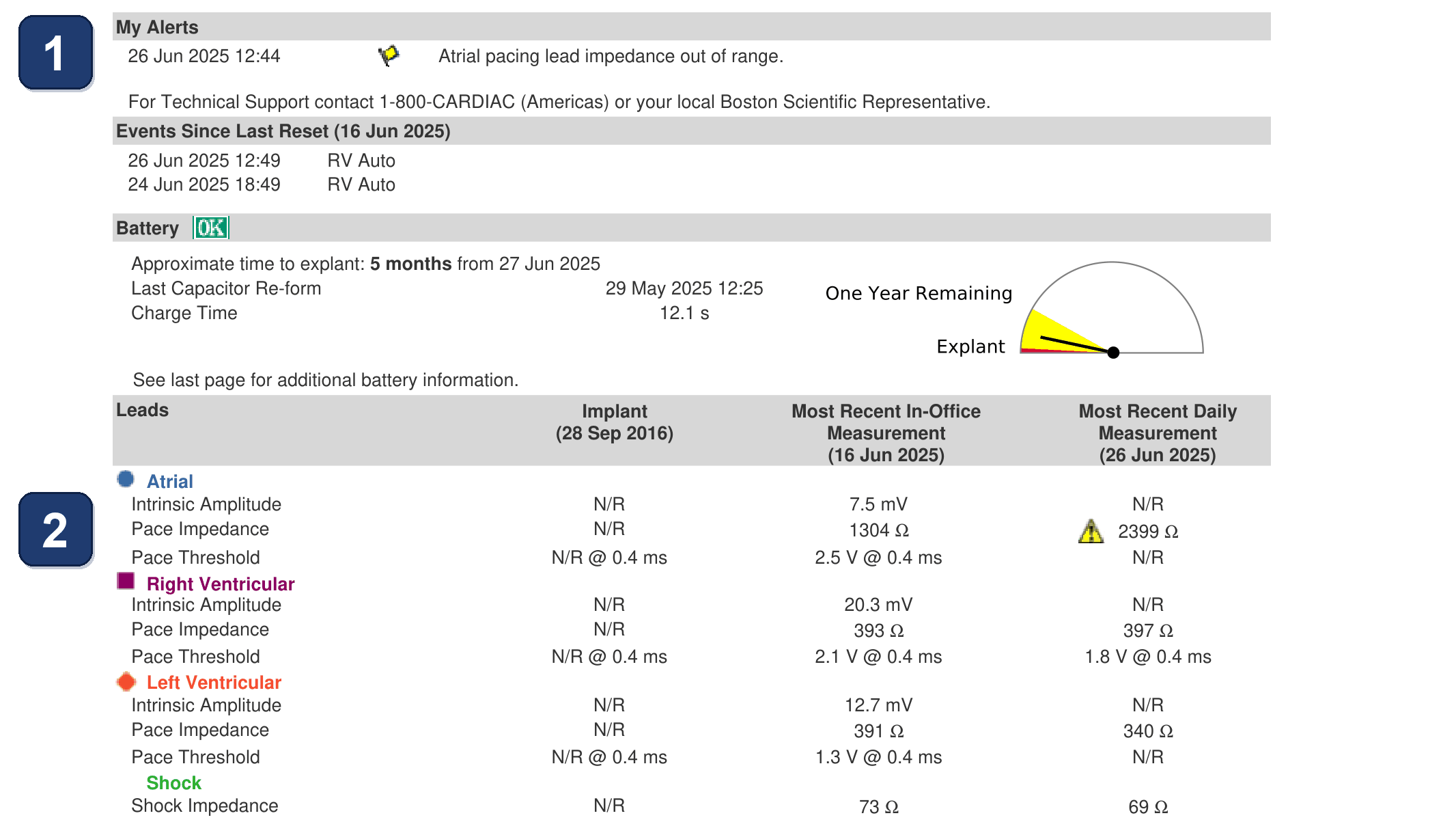Click the battery gauge needle dial
This screenshot has height=820, width=1456.
pyautogui.click(x=1112, y=308)
